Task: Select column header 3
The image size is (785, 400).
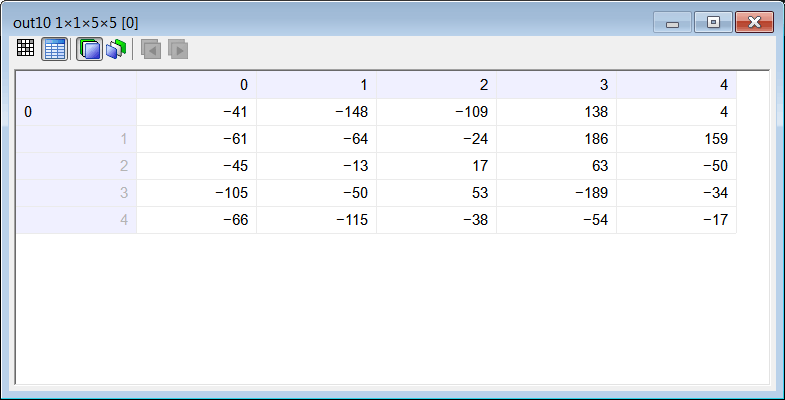Action: coord(556,85)
